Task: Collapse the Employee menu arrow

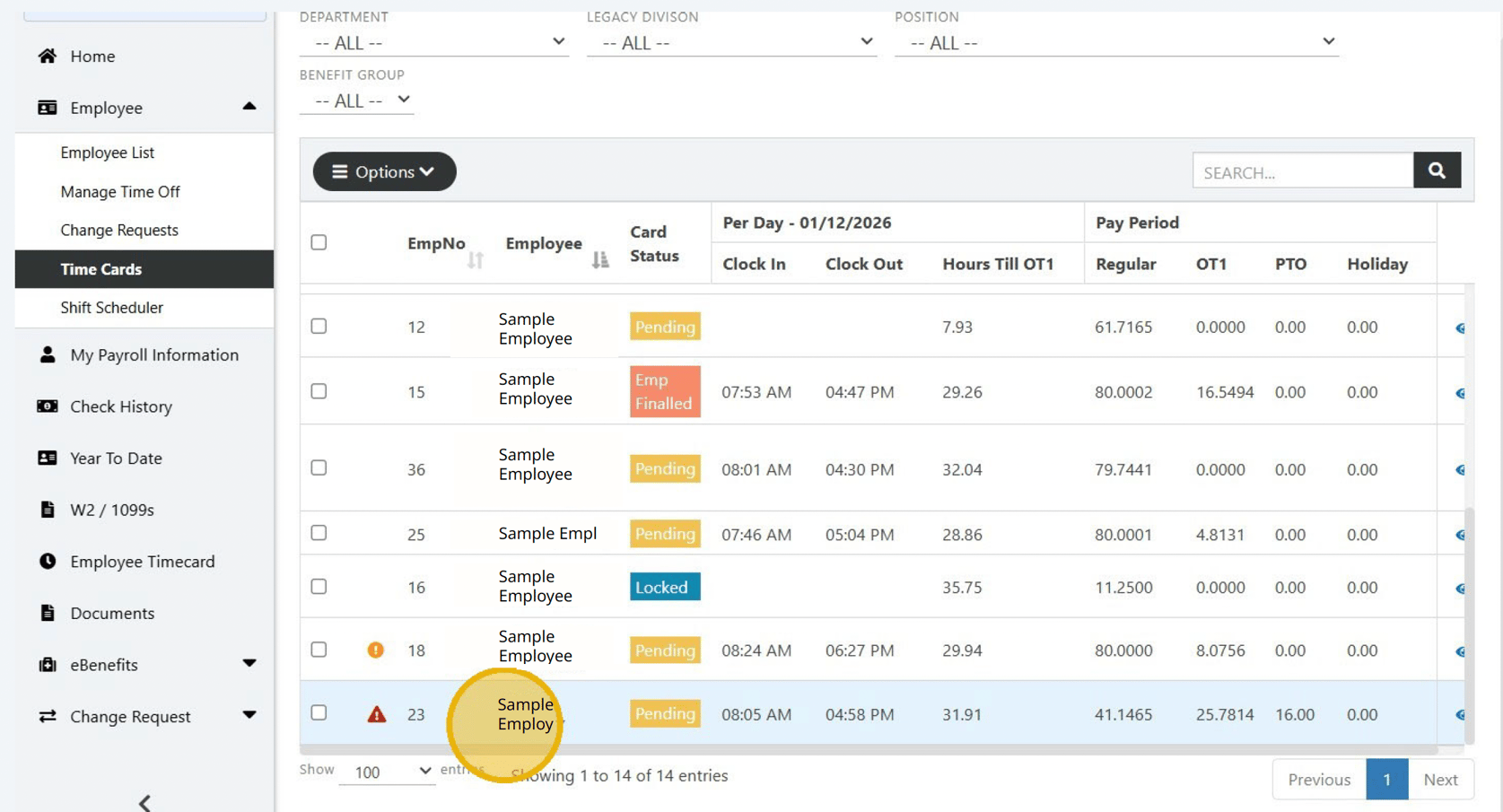Action: point(249,107)
